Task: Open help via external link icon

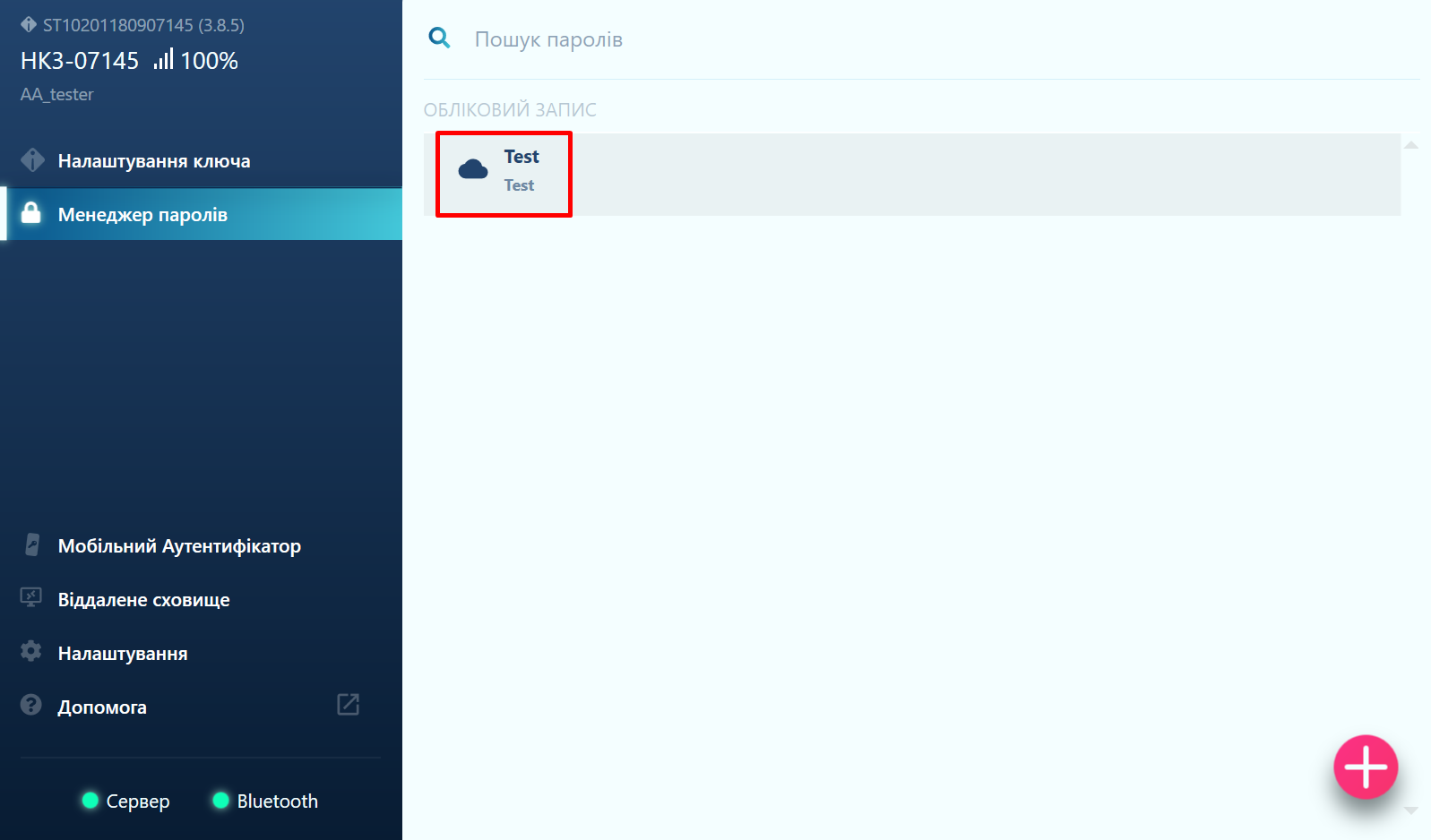Action: 348,705
